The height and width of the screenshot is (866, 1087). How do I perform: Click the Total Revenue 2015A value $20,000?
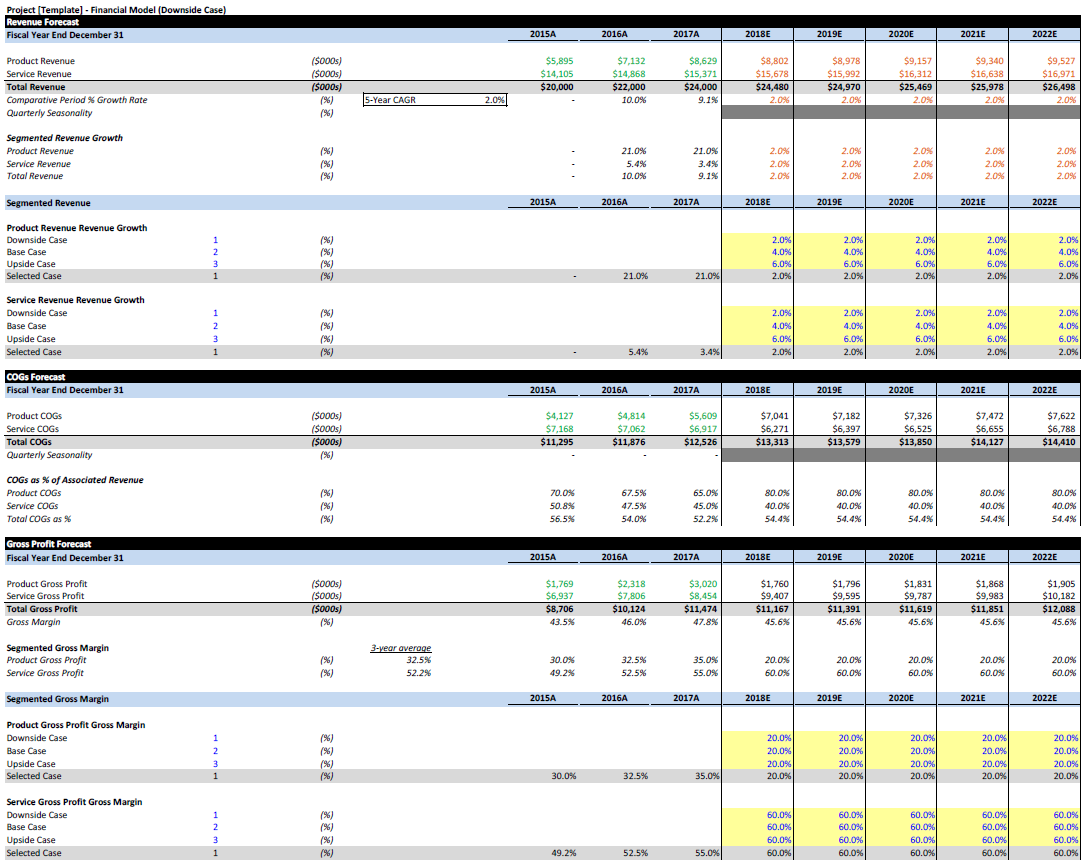557,87
